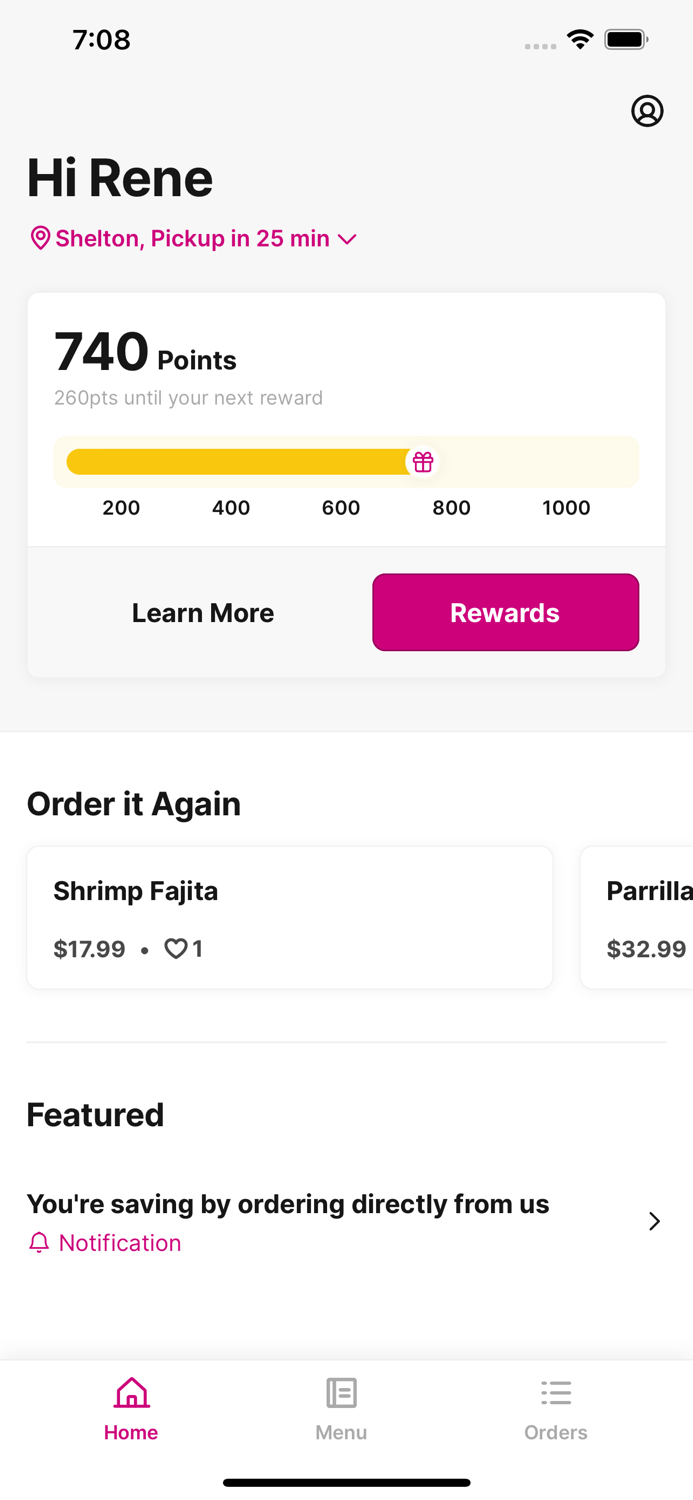Open Shelton, Pickup in 25 min selector
Viewport: 693px width, 1500px height.
(x=193, y=238)
